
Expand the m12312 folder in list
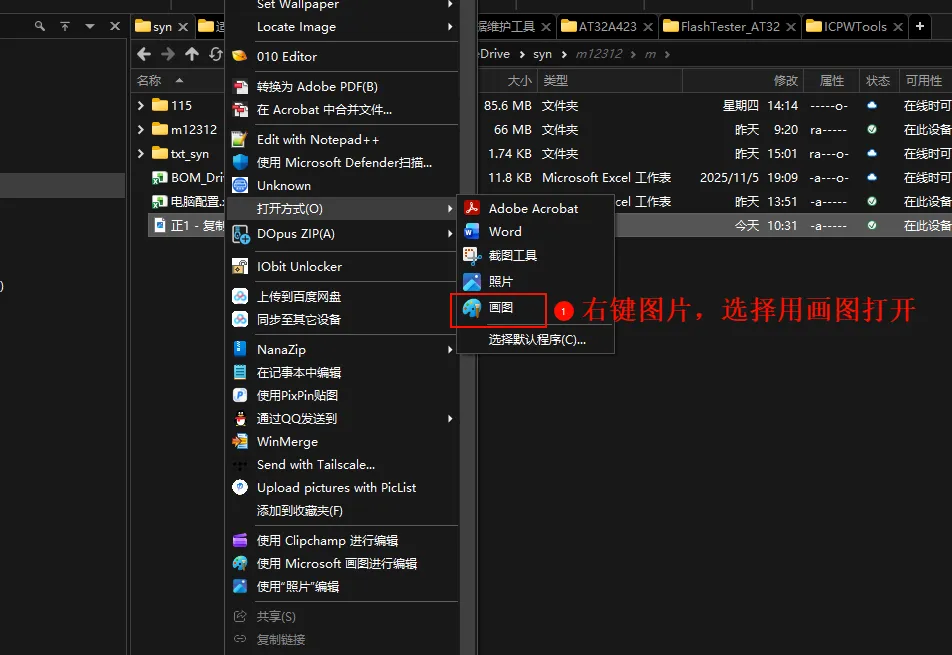tap(141, 129)
